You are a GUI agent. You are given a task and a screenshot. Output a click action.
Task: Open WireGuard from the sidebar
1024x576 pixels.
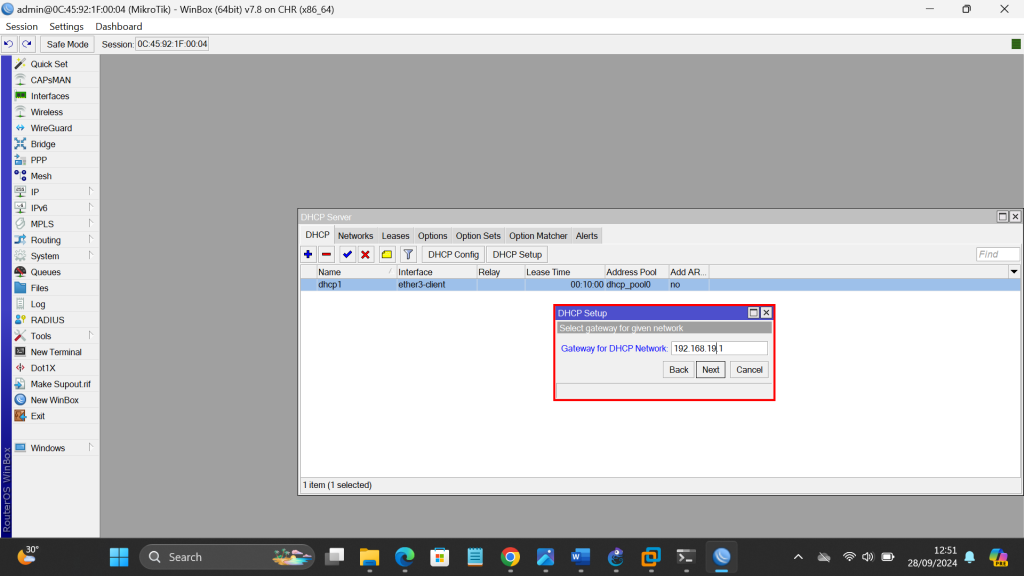pos(50,128)
